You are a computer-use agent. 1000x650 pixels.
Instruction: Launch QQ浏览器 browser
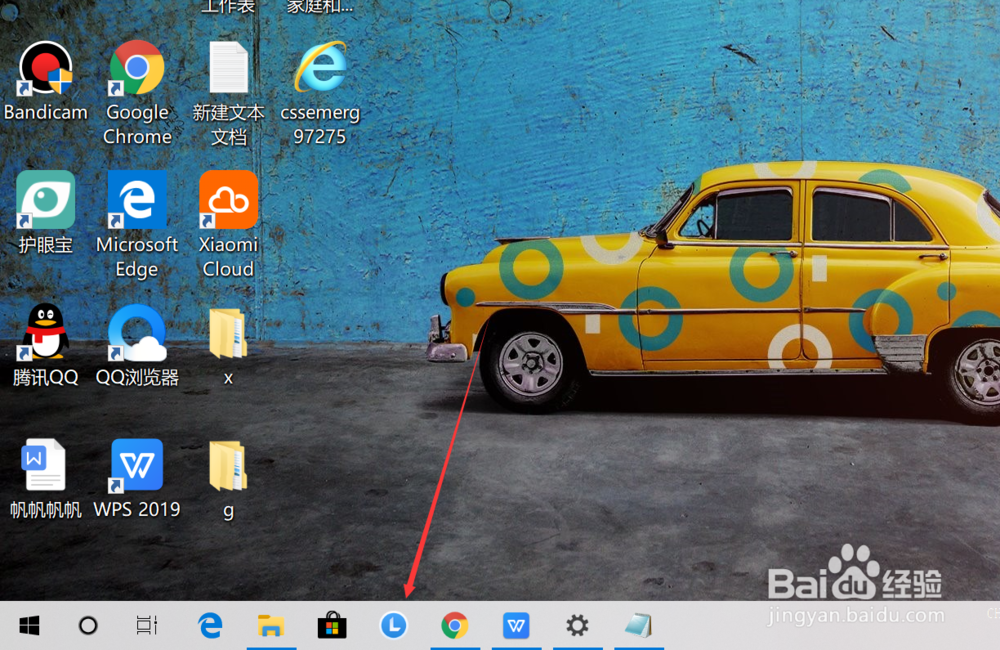[x=137, y=335]
